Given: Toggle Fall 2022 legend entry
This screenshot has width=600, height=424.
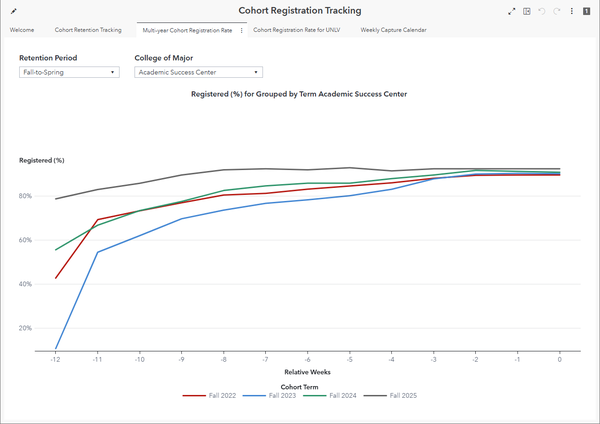Looking at the screenshot, I should click(x=209, y=396).
